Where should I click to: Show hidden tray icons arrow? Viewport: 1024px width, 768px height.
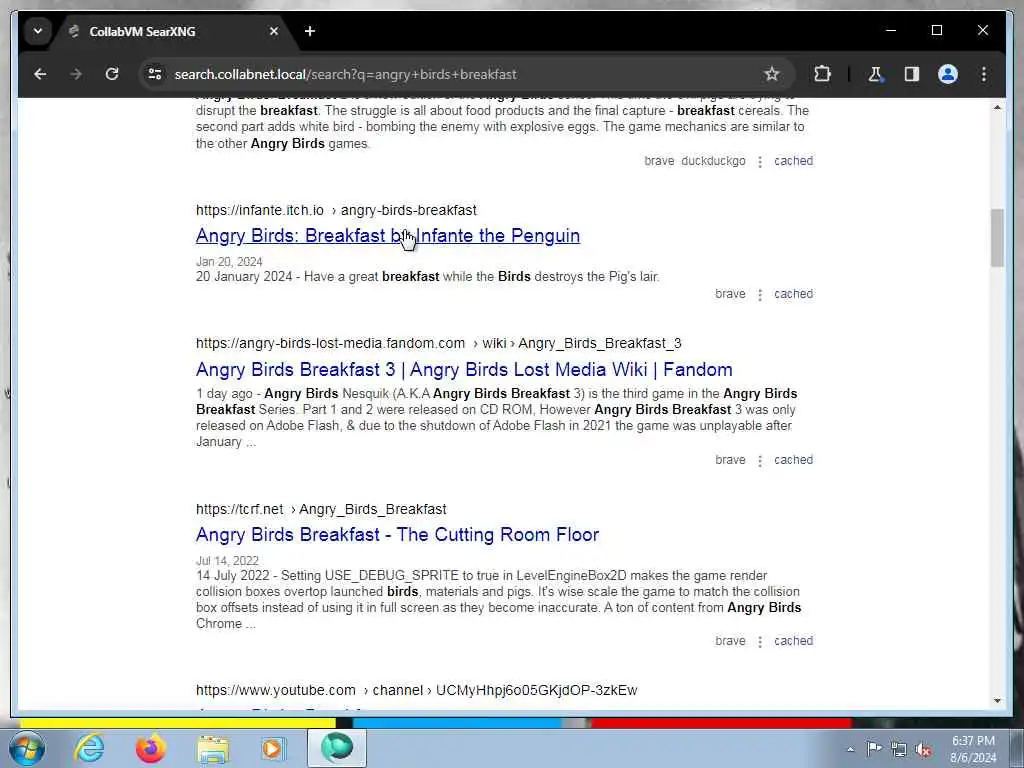(x=850, y=749)
